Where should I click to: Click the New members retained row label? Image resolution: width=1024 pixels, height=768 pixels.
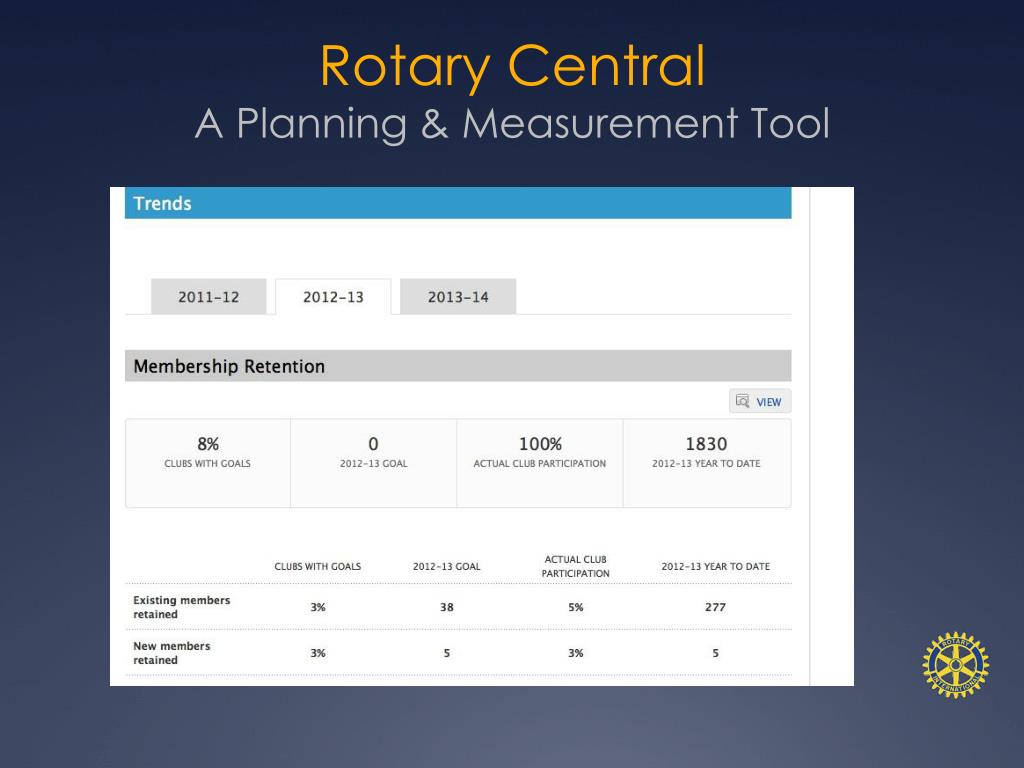point(172,652)
